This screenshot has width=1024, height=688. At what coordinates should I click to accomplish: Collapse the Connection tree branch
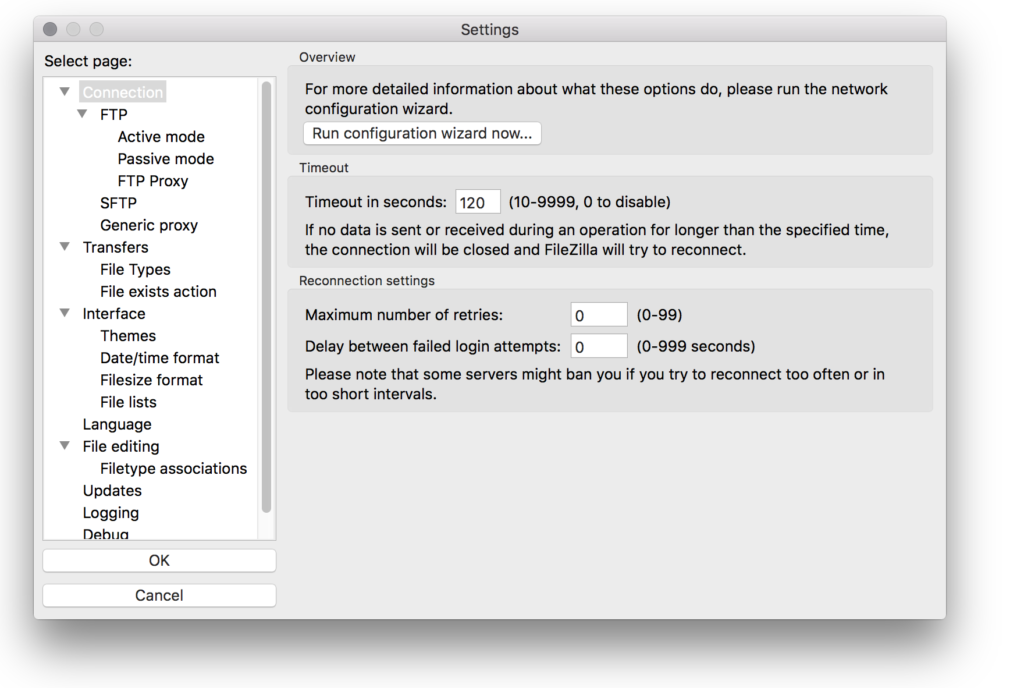64,91
